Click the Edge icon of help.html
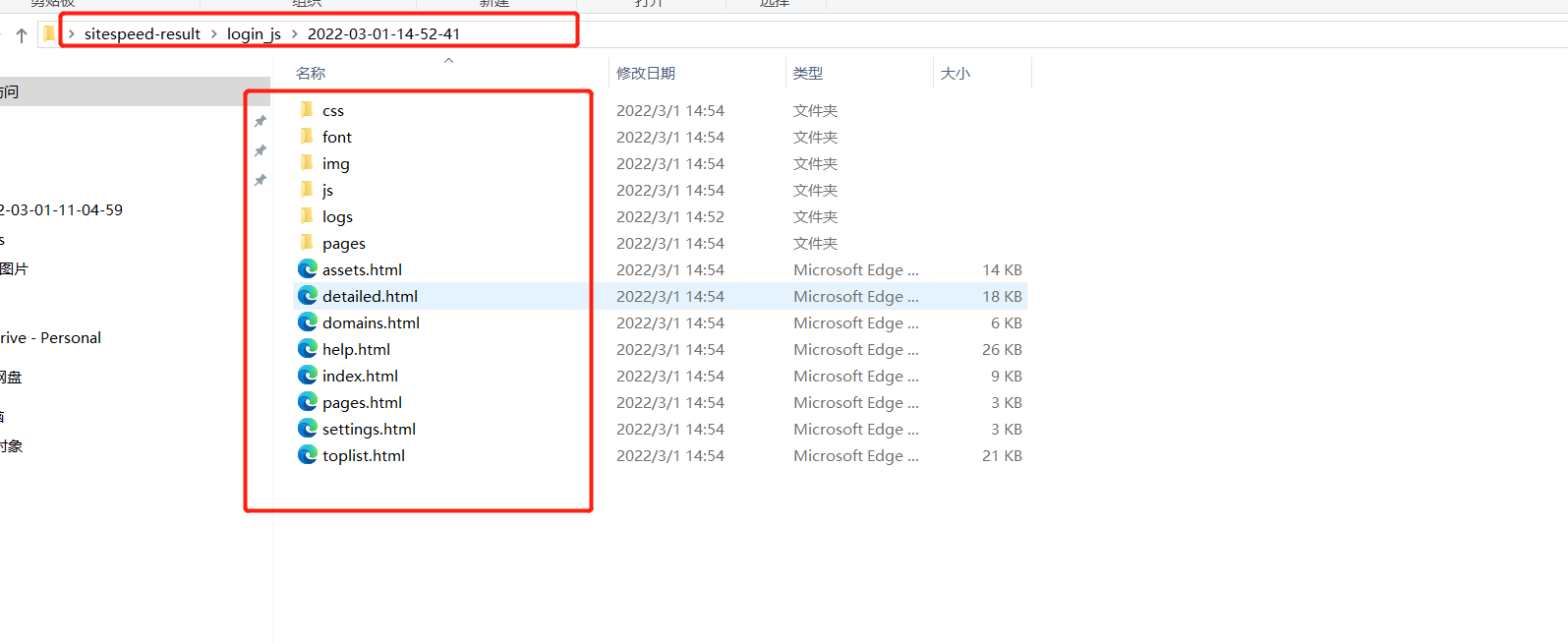The image size is (1568, 643). [x=308, y=348]
